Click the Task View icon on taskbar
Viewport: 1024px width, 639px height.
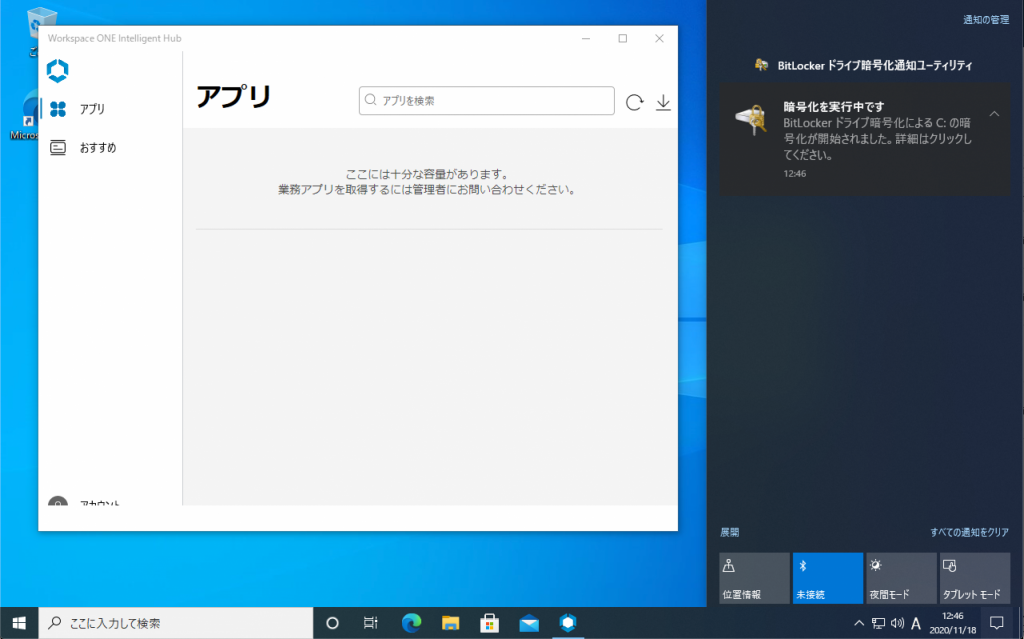371,622
